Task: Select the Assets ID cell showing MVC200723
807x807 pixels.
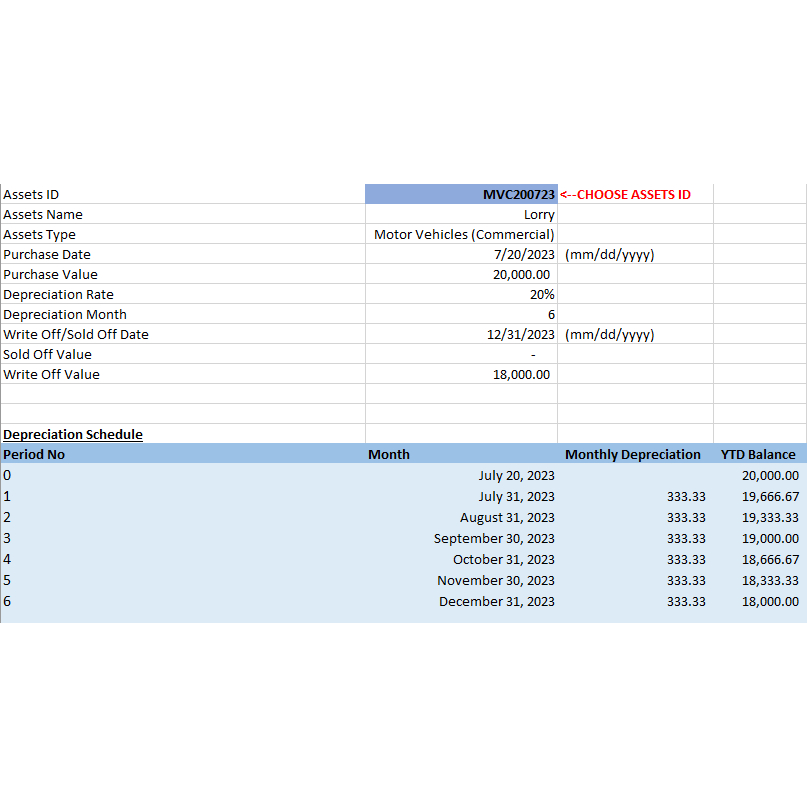Action: (x=461, y=194)
